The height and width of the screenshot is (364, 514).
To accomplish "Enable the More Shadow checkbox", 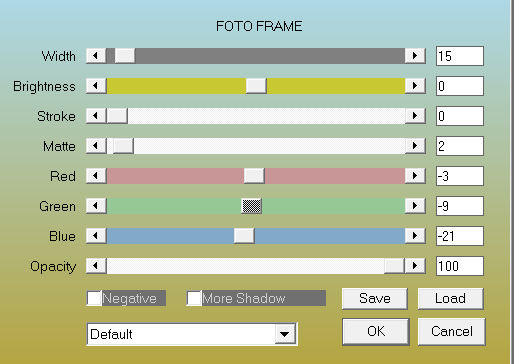I will click(x=194, y=298).
